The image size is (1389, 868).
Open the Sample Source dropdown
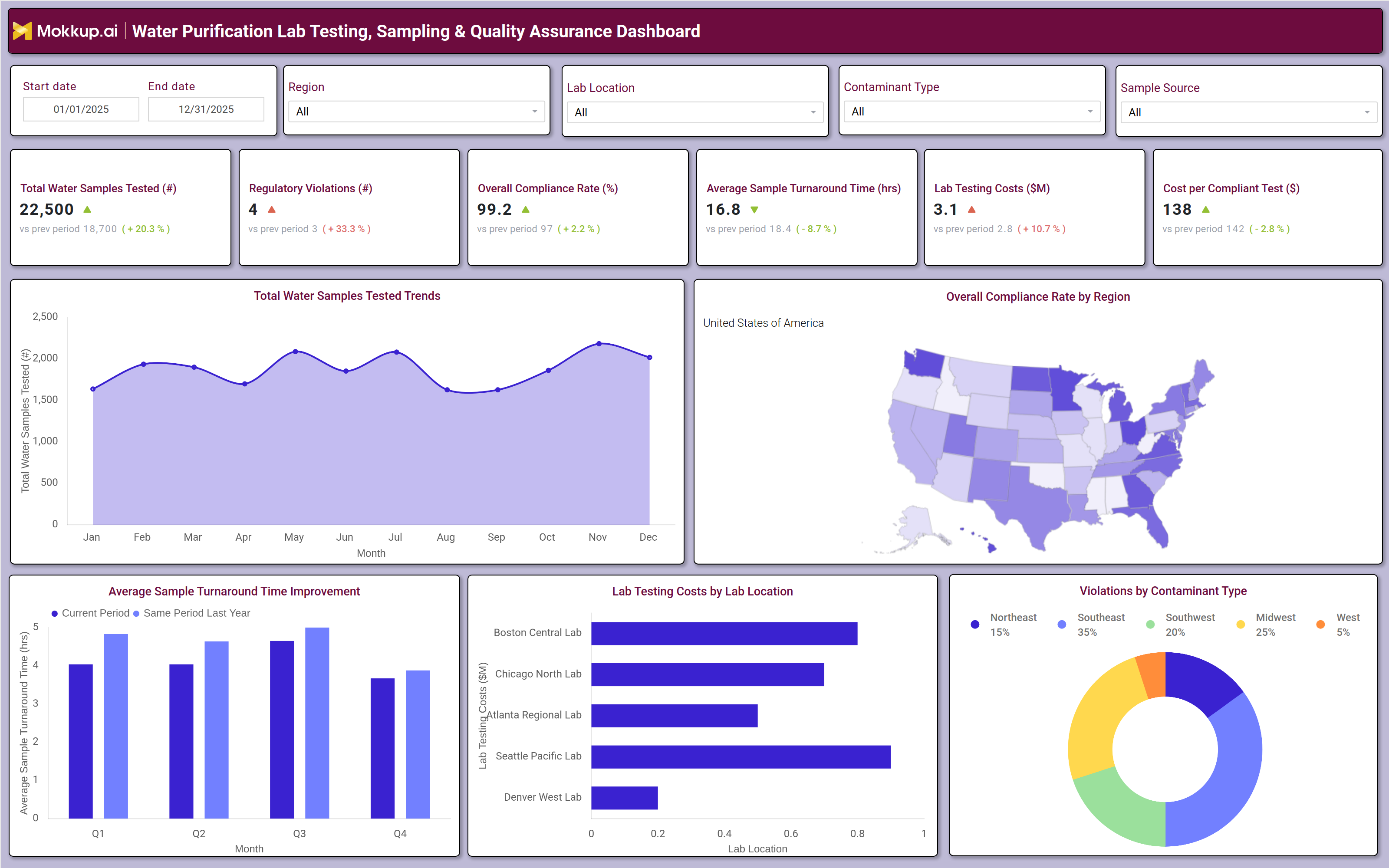(x=1248, y=112)
